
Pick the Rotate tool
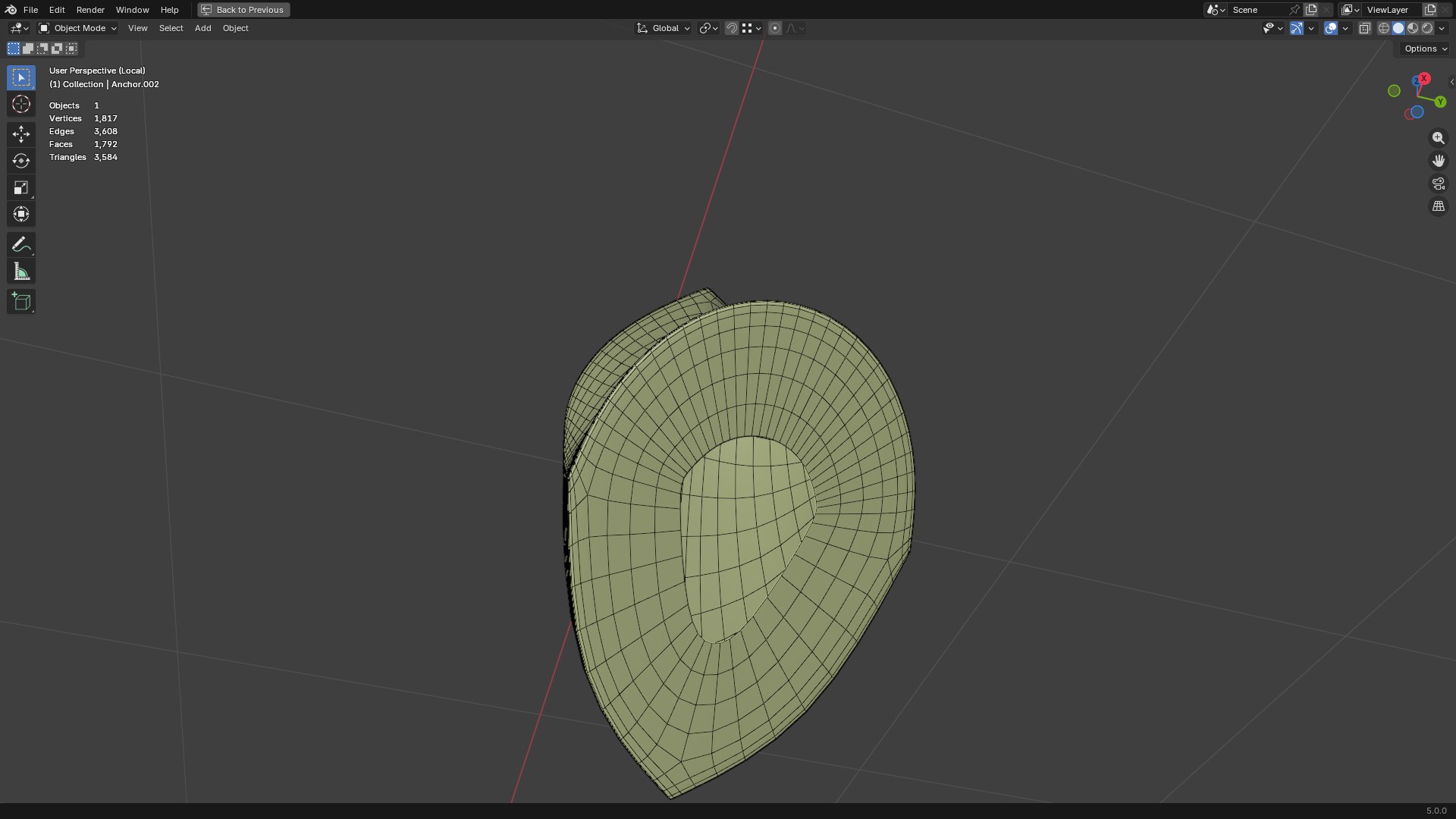coord(21,161)
